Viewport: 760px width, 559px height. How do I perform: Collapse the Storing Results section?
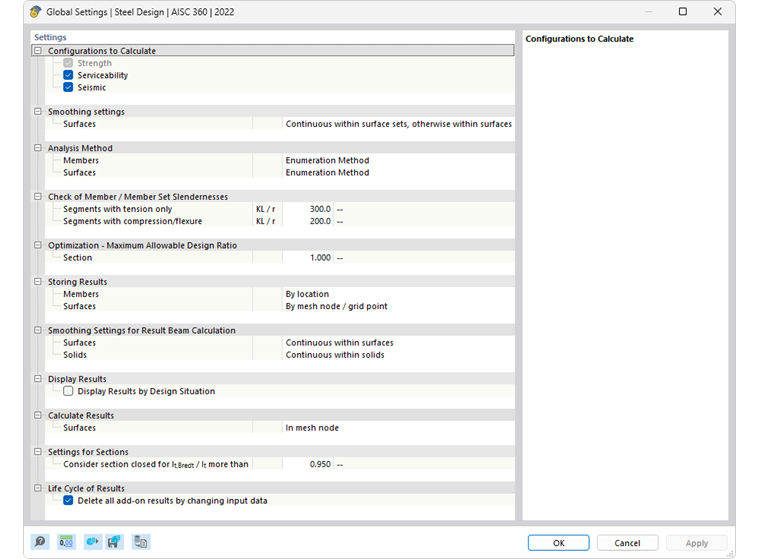(38, 282)
